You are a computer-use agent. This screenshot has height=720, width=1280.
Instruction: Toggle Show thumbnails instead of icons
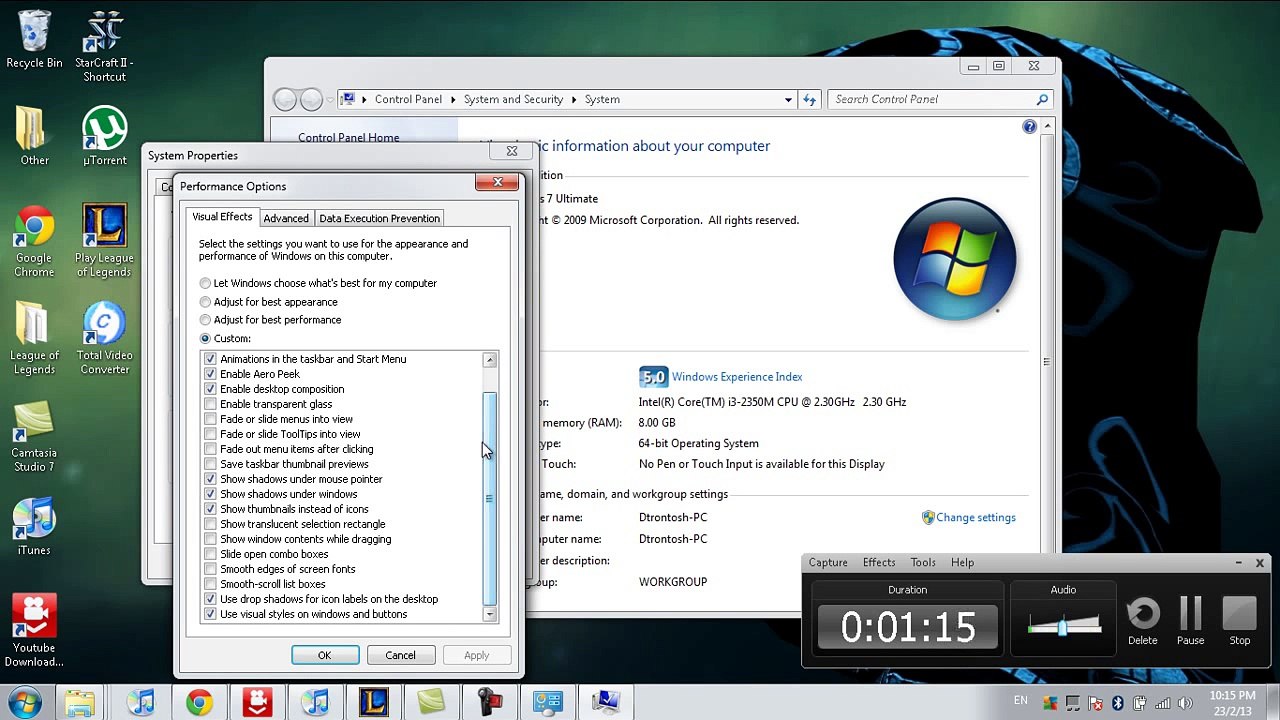click(210, 509)
